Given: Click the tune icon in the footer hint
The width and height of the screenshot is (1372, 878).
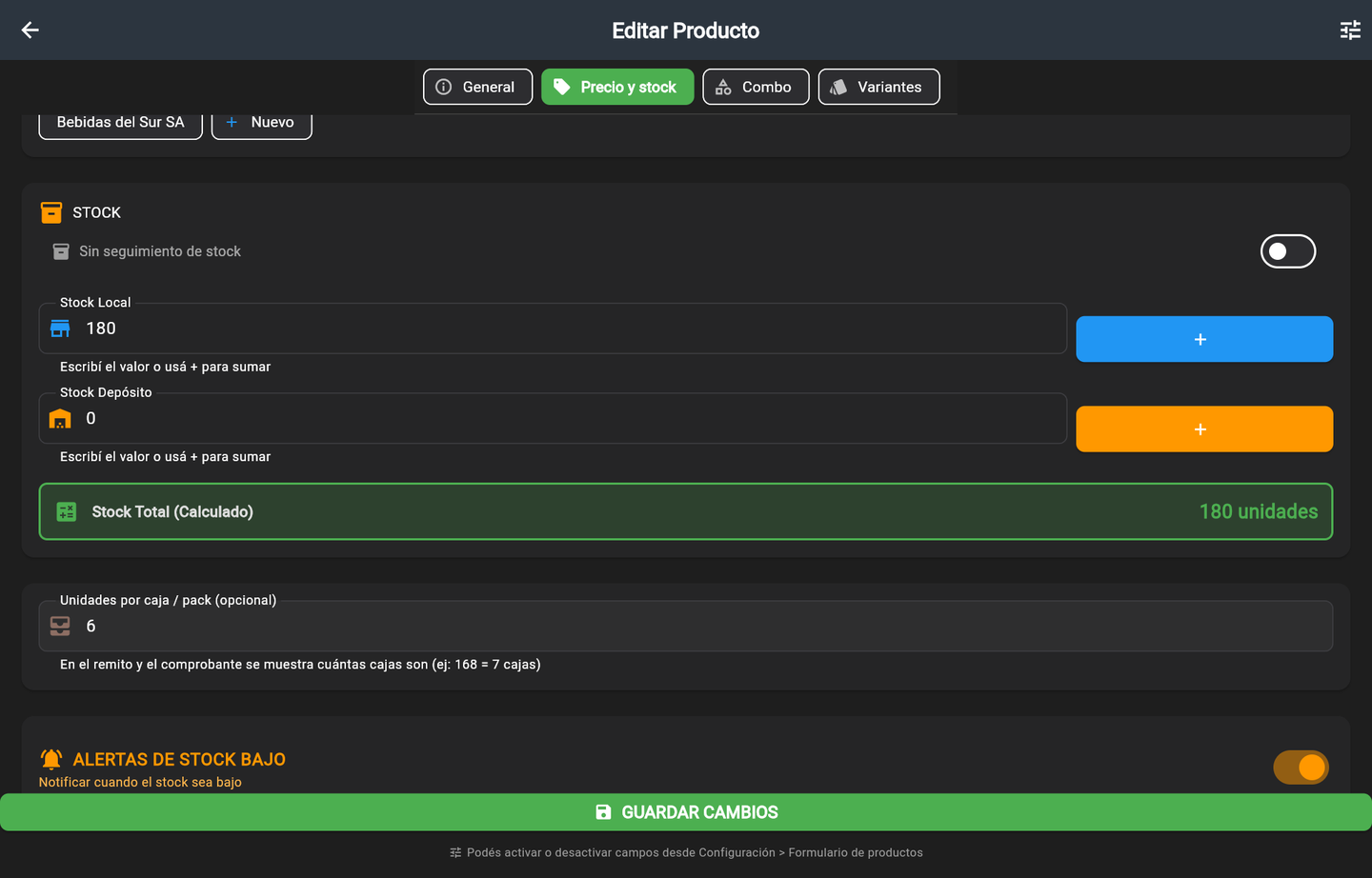Looking at the screenshot, I should tap(455, 853).
